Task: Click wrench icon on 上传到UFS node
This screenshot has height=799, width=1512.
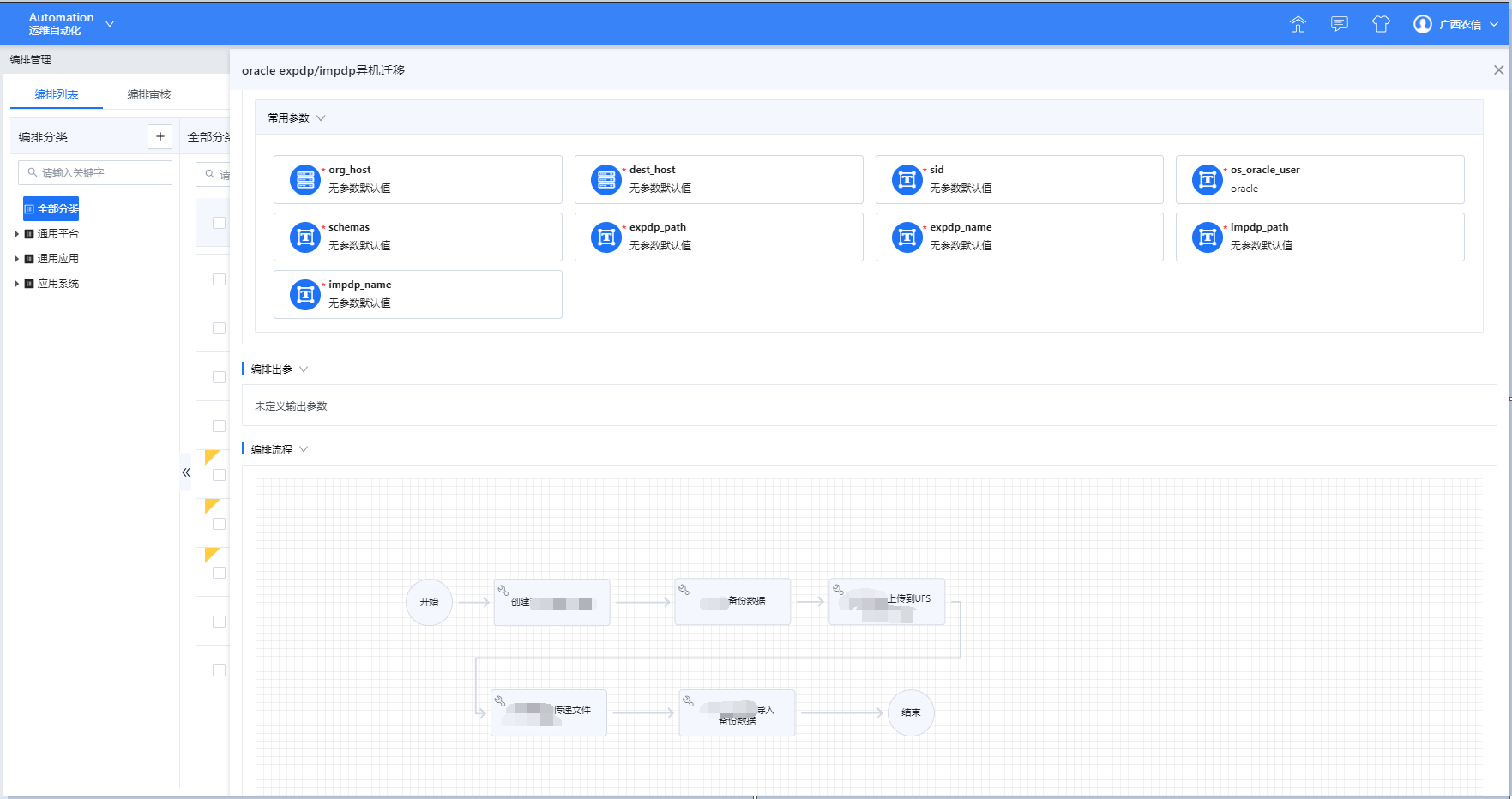Action: point(839,589)
